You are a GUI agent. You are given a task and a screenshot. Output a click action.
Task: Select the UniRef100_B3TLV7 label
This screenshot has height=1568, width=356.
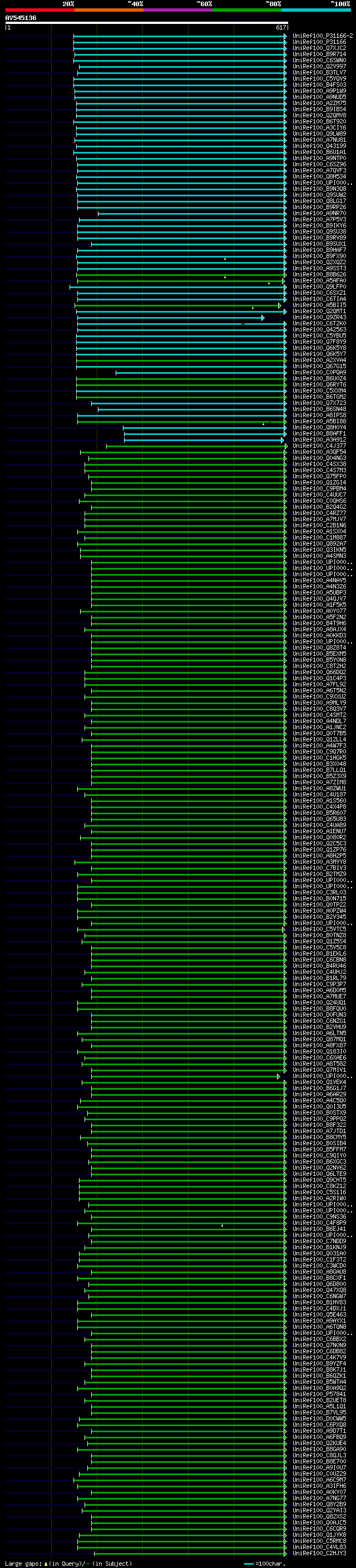coord(319,72)
